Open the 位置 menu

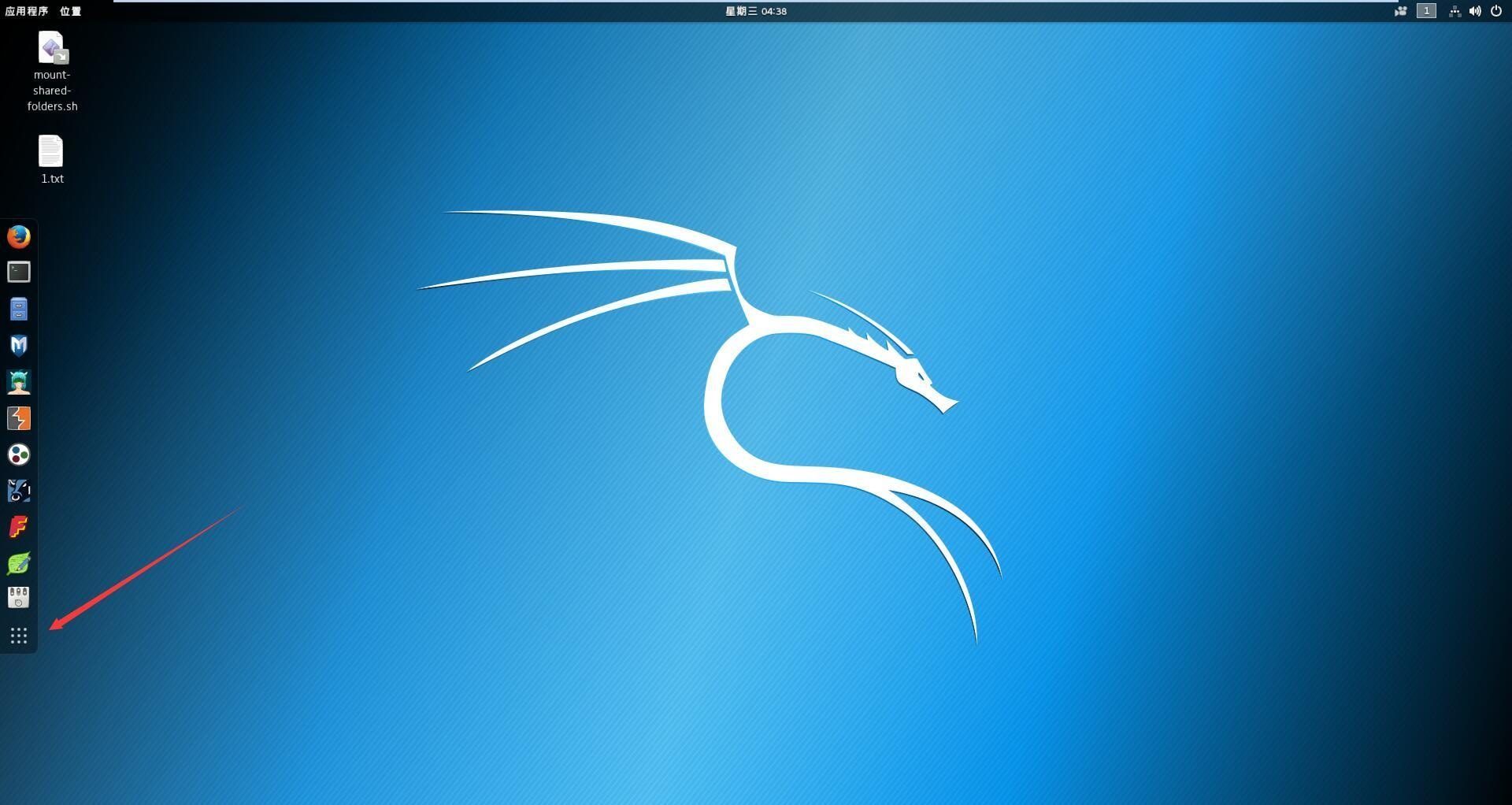pyautogui.click(x=70, y=11)
